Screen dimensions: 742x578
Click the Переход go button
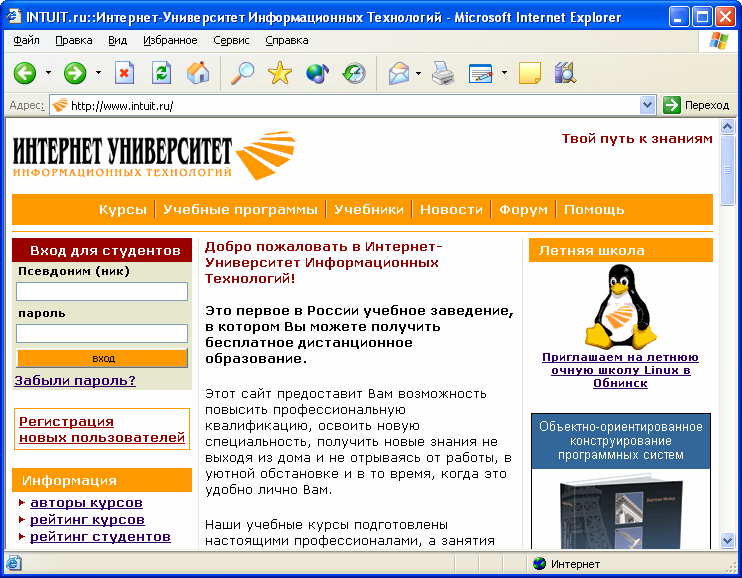click(x=696, y=105)
